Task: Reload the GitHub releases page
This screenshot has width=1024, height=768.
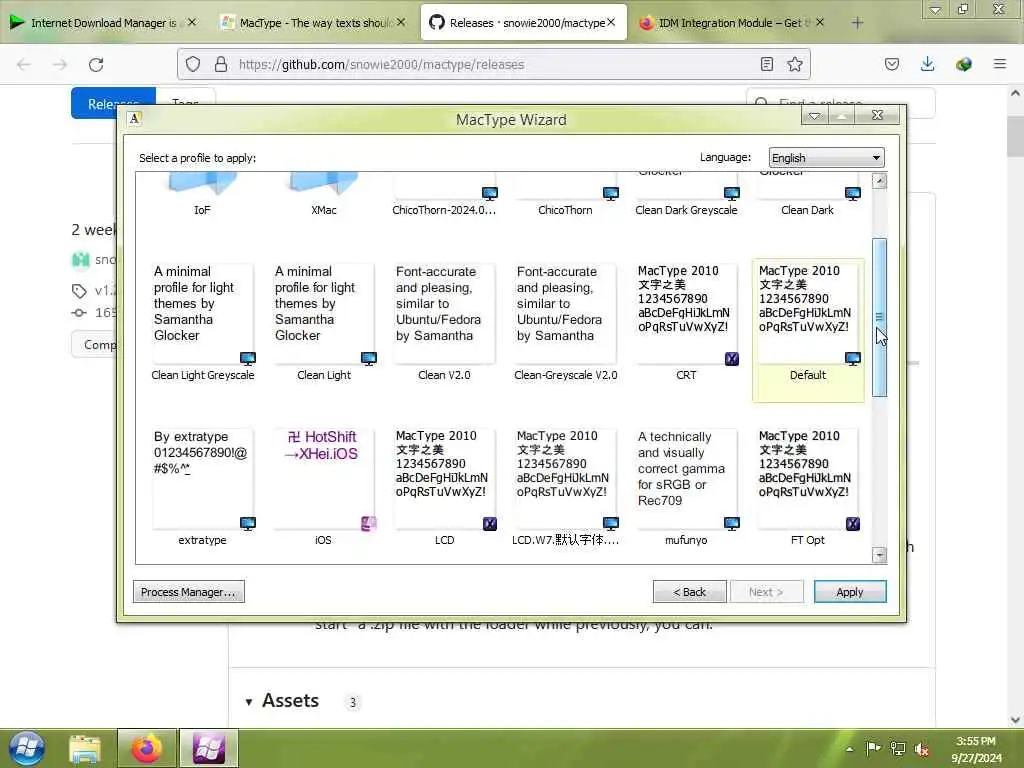Action: (x=96, y=64)
